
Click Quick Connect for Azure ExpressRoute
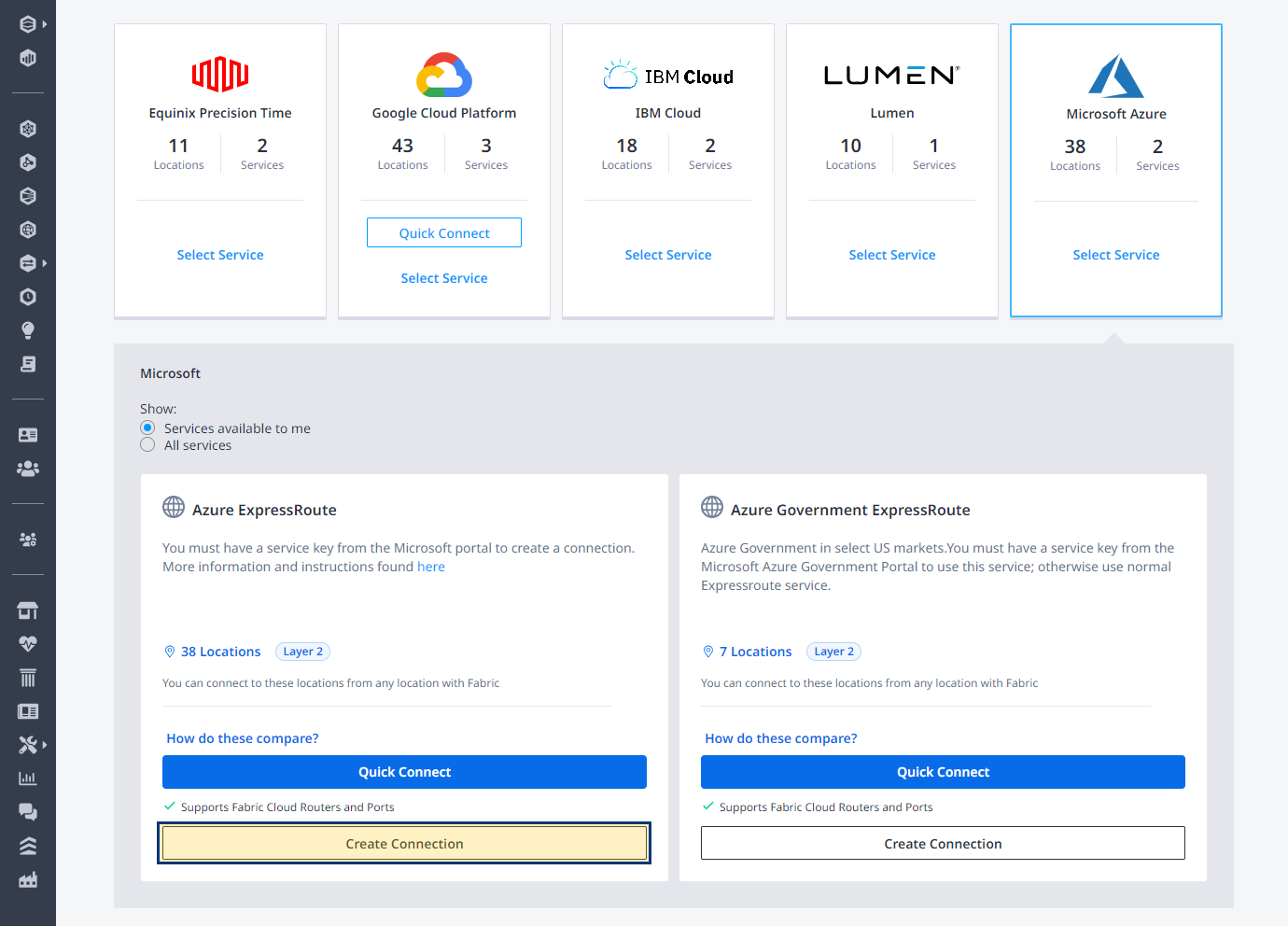pos(404,772)
